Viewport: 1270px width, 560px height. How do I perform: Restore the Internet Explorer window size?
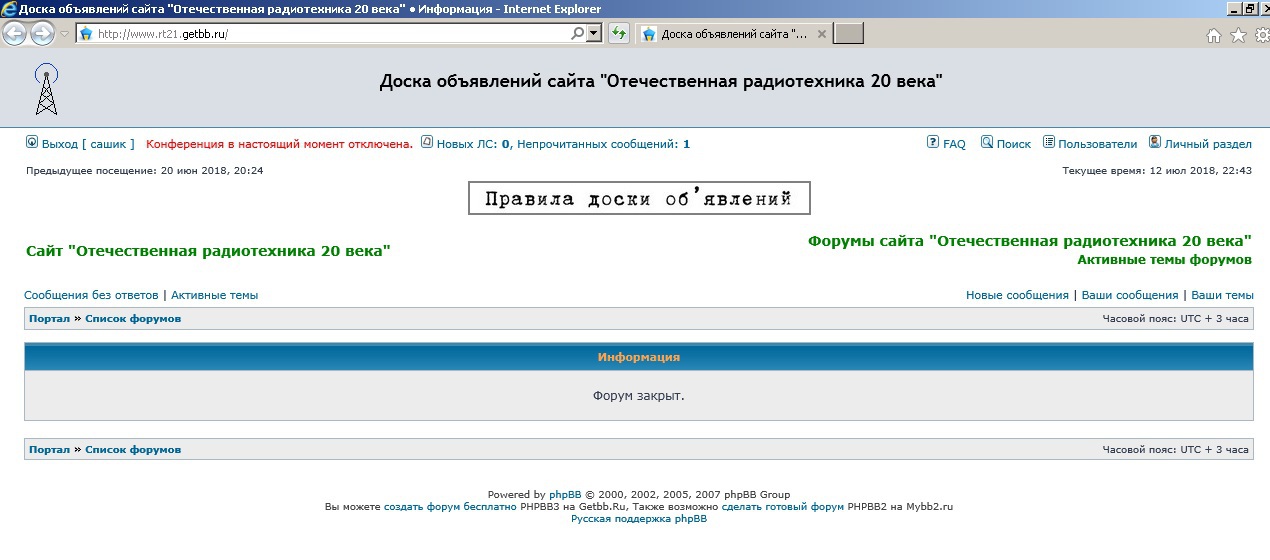(1250, 8)
